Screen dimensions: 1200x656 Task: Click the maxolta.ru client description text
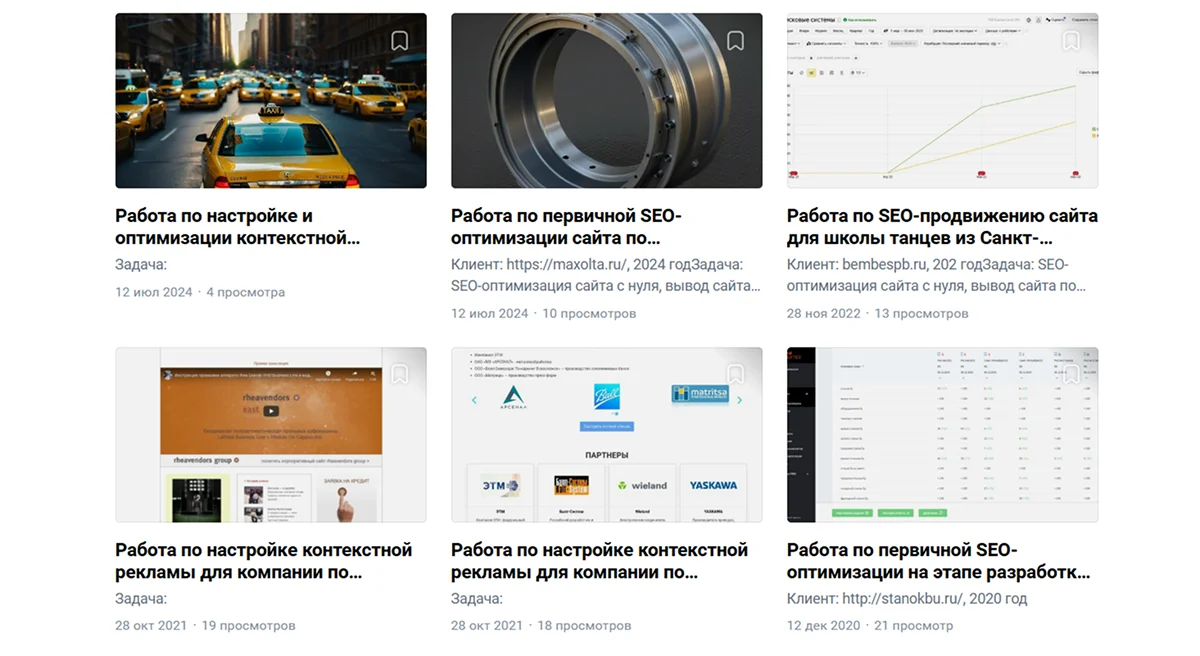click(x=605, y=275)
